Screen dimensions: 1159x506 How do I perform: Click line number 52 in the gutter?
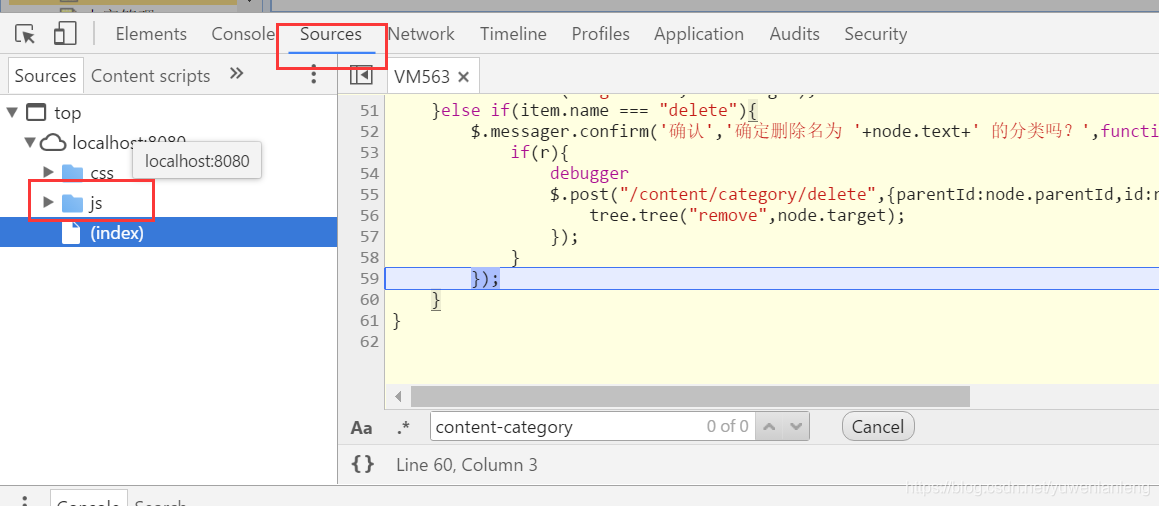coord(369,131)
